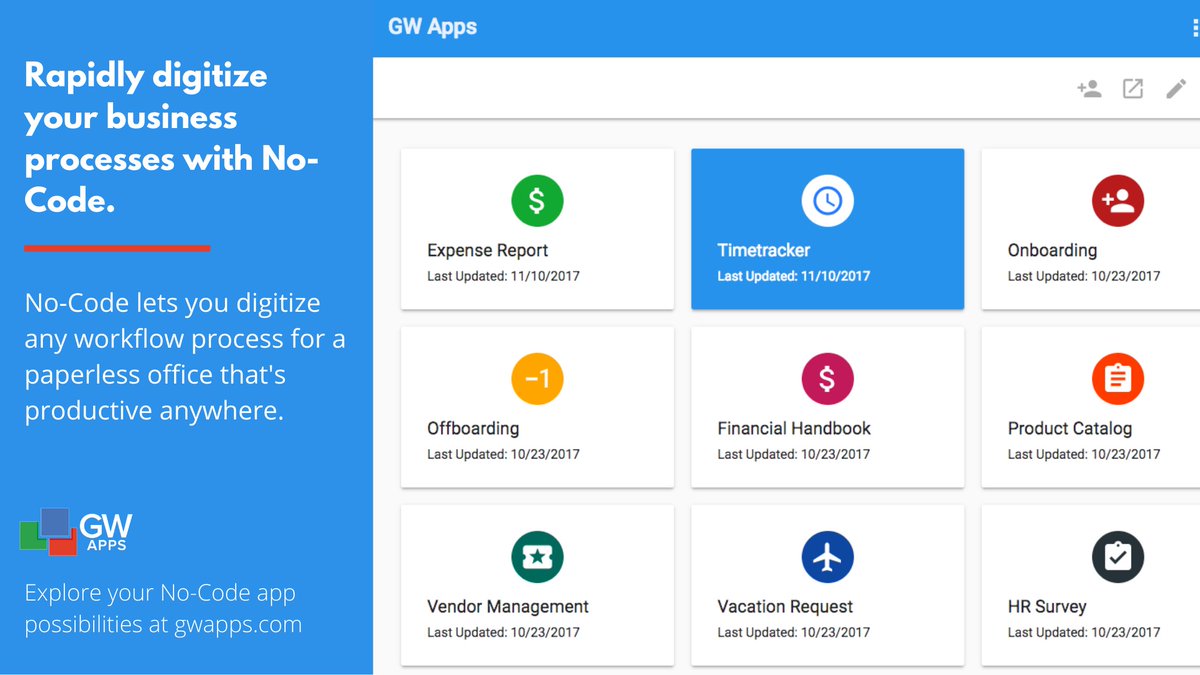Open the Offboarding app title
The width and height of the screenshot is (1200, 675).
(x=473, y=428)
